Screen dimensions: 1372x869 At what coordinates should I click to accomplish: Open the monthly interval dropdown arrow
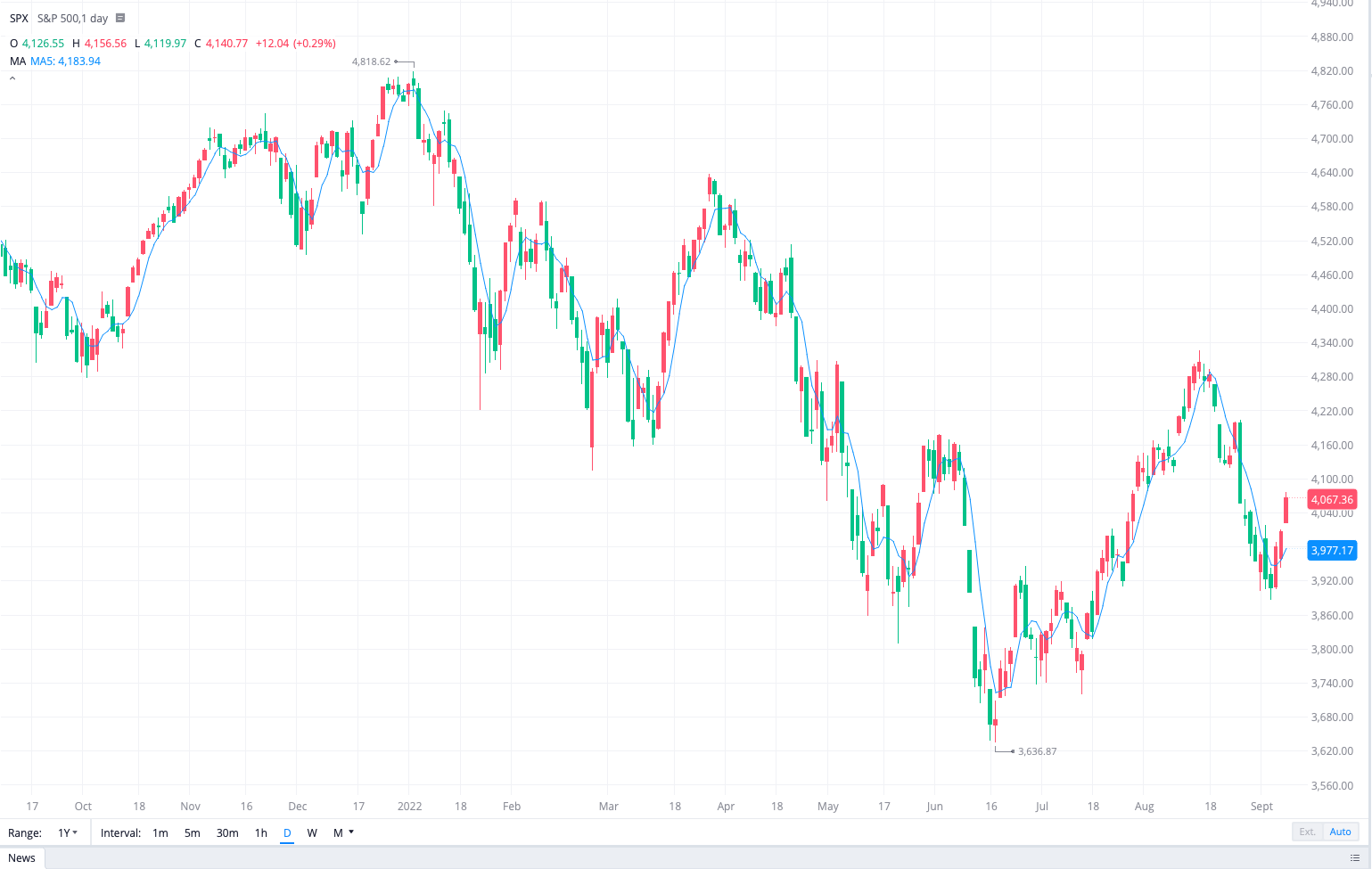(x=350, y=832)
